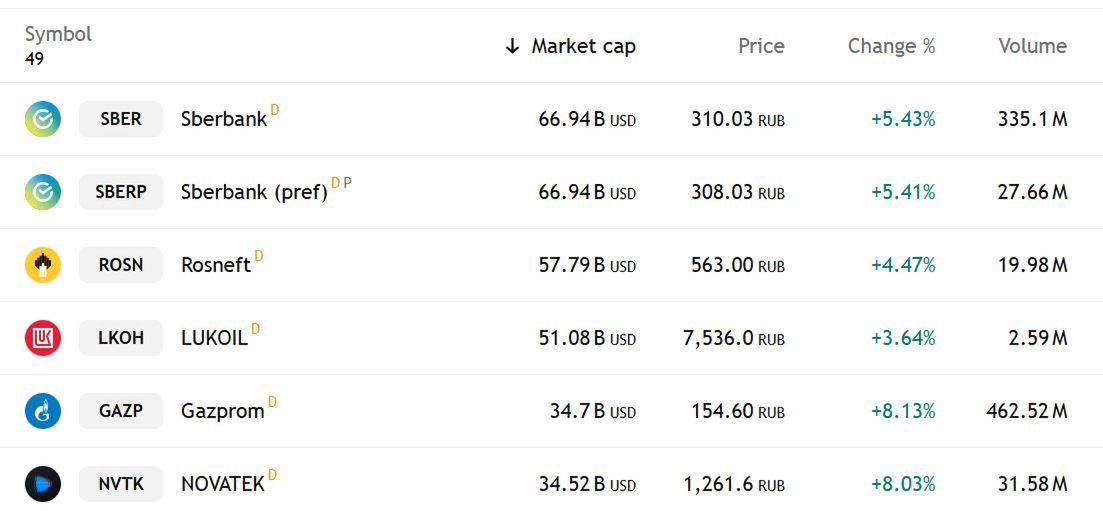Click the GAZP ticker badge

pyautogui.click(x=121, y=411)
